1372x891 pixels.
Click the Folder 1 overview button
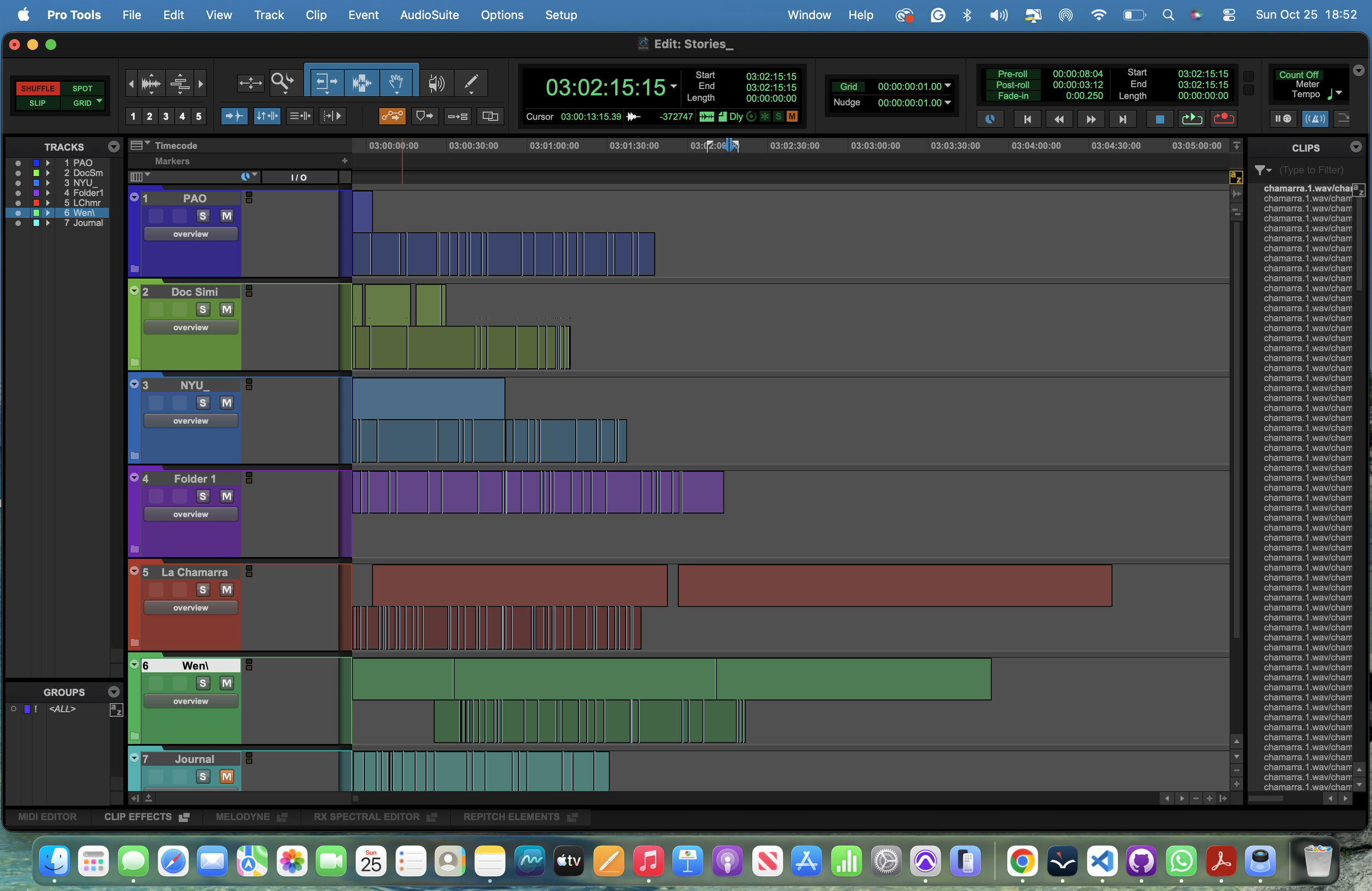(191, 514)
